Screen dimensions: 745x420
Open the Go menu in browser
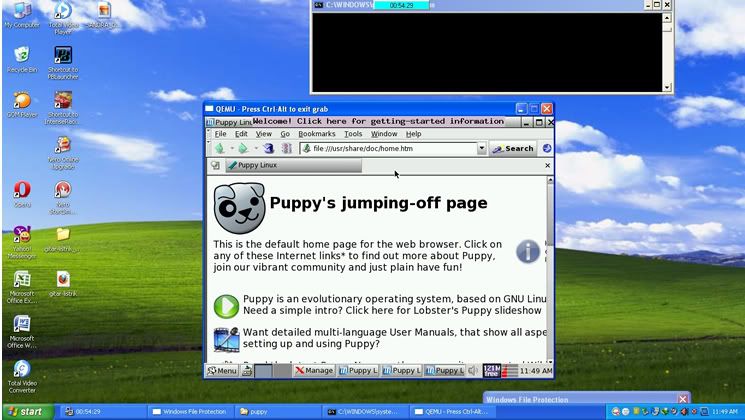(285, 134)
